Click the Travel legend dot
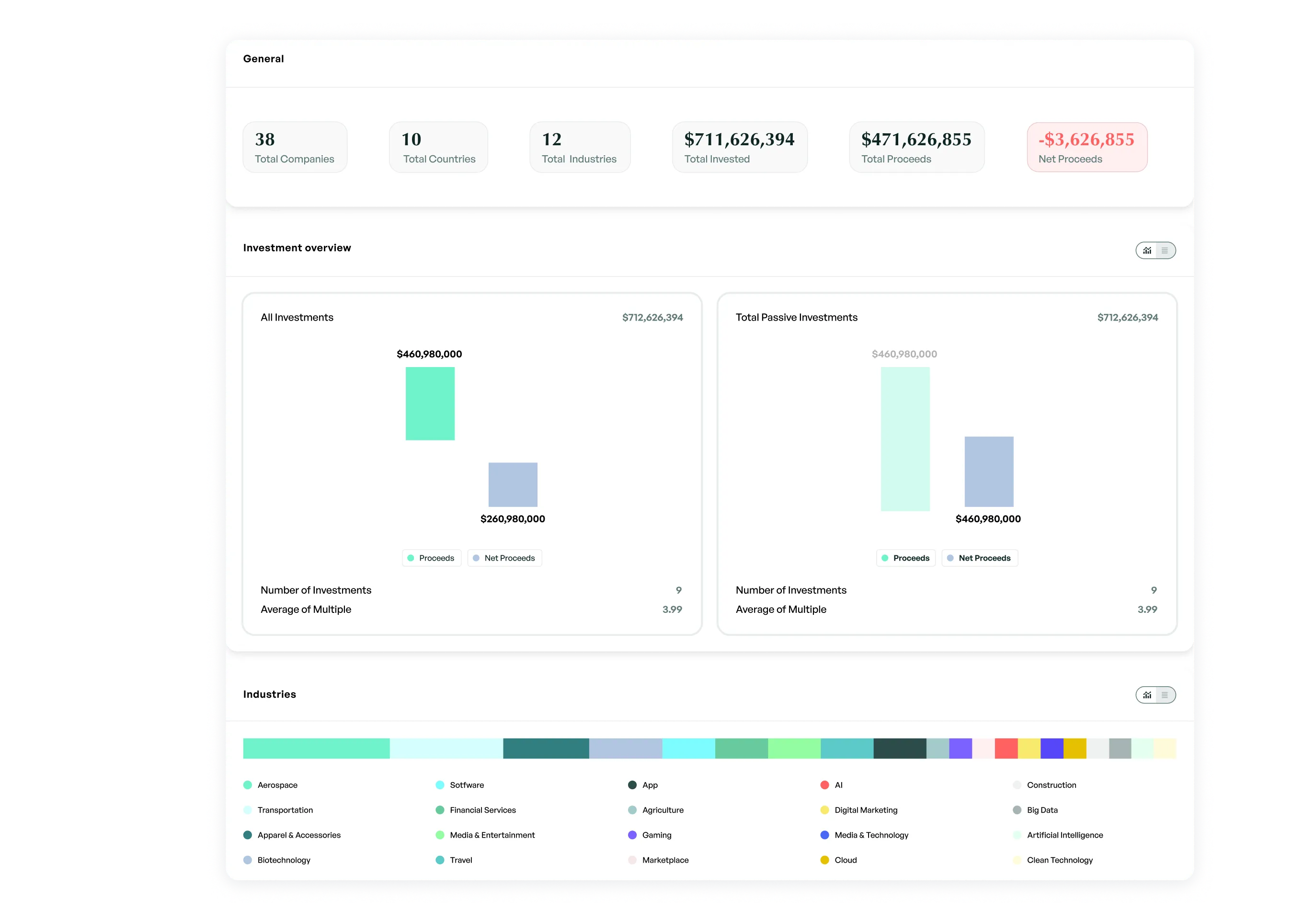This screenshot has width=1316, height=921. click(440, 860)
